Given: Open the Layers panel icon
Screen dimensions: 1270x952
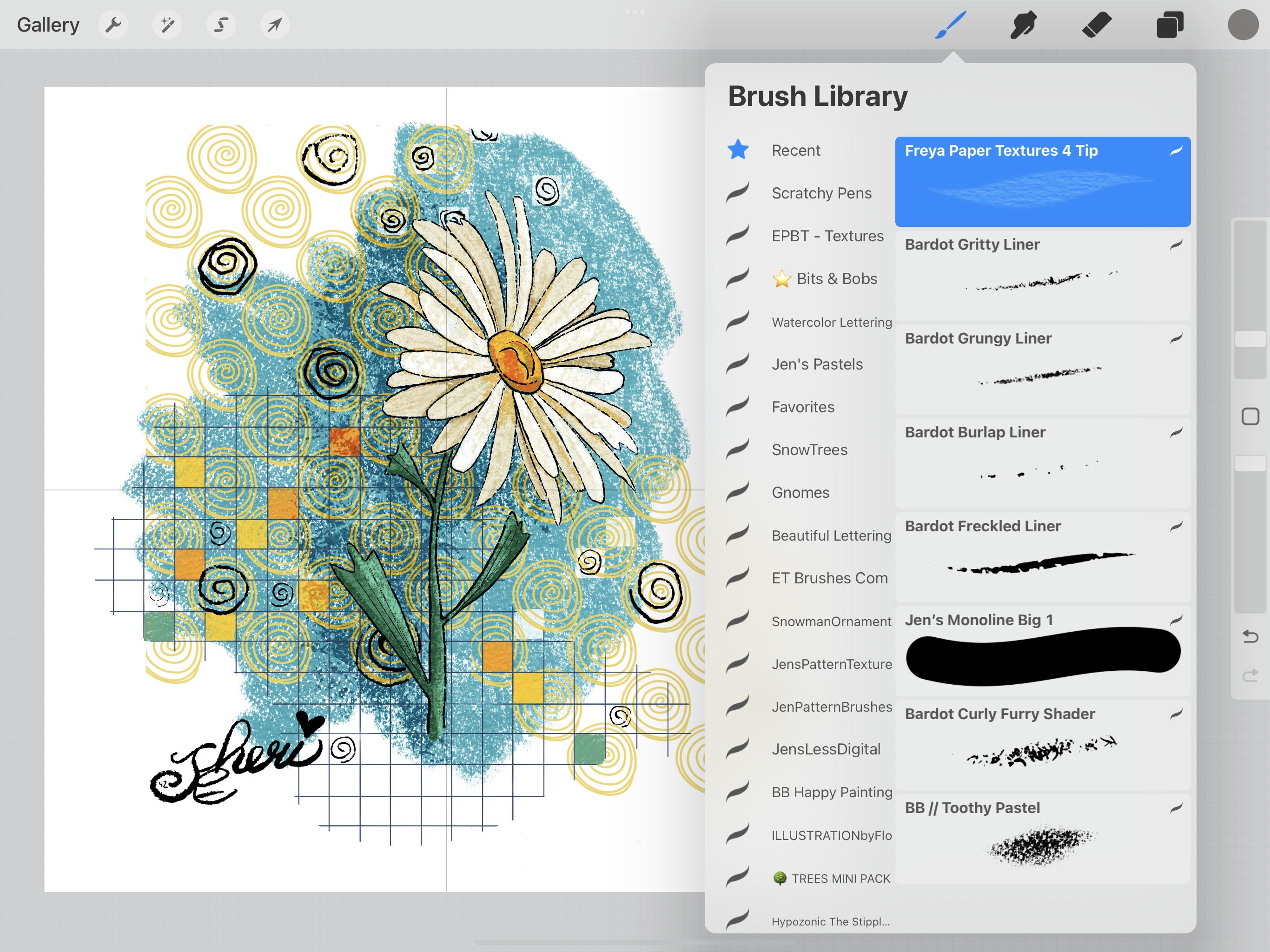Looking at the screenshot, I should coord(1170,25).
